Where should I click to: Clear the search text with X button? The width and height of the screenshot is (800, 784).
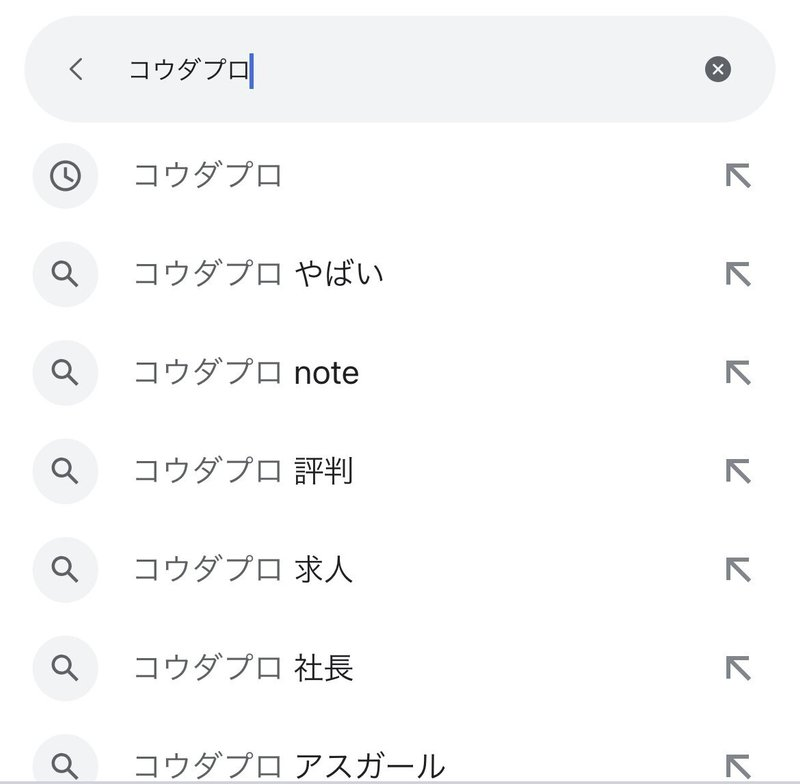pos(717,69)
